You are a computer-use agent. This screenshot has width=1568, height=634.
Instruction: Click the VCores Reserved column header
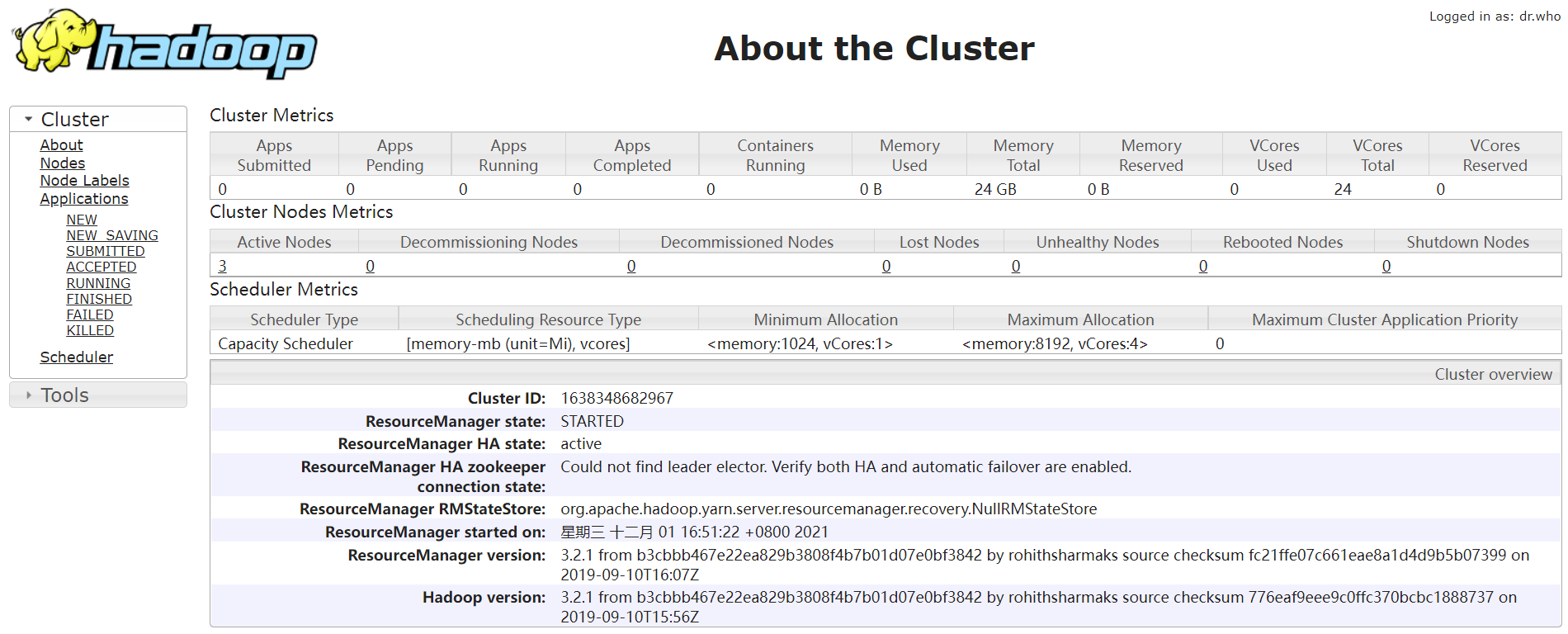(x=1495, y=155)
